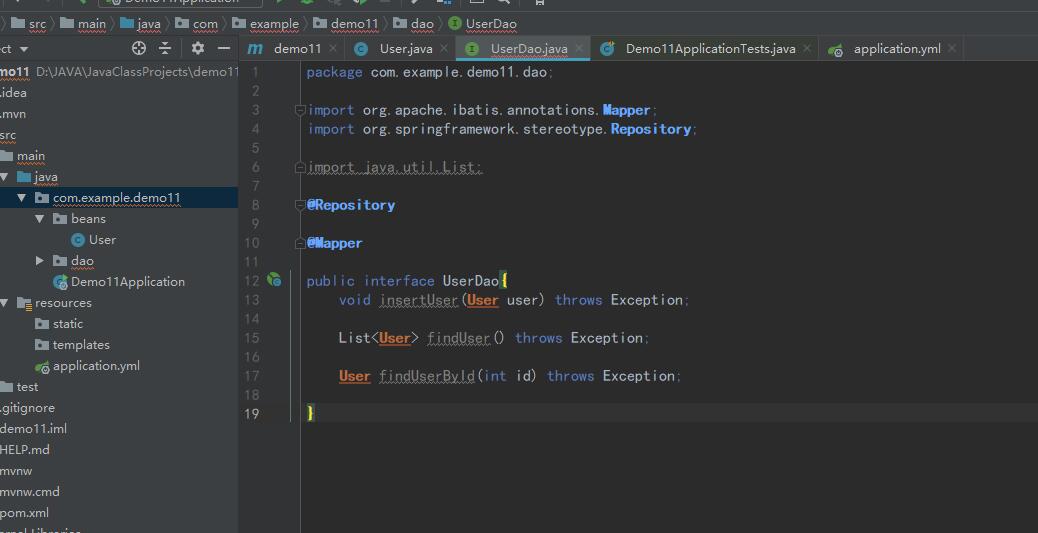
Task: Close the Demo11ApplicationTests.java tab
Action: pos(806,48)
